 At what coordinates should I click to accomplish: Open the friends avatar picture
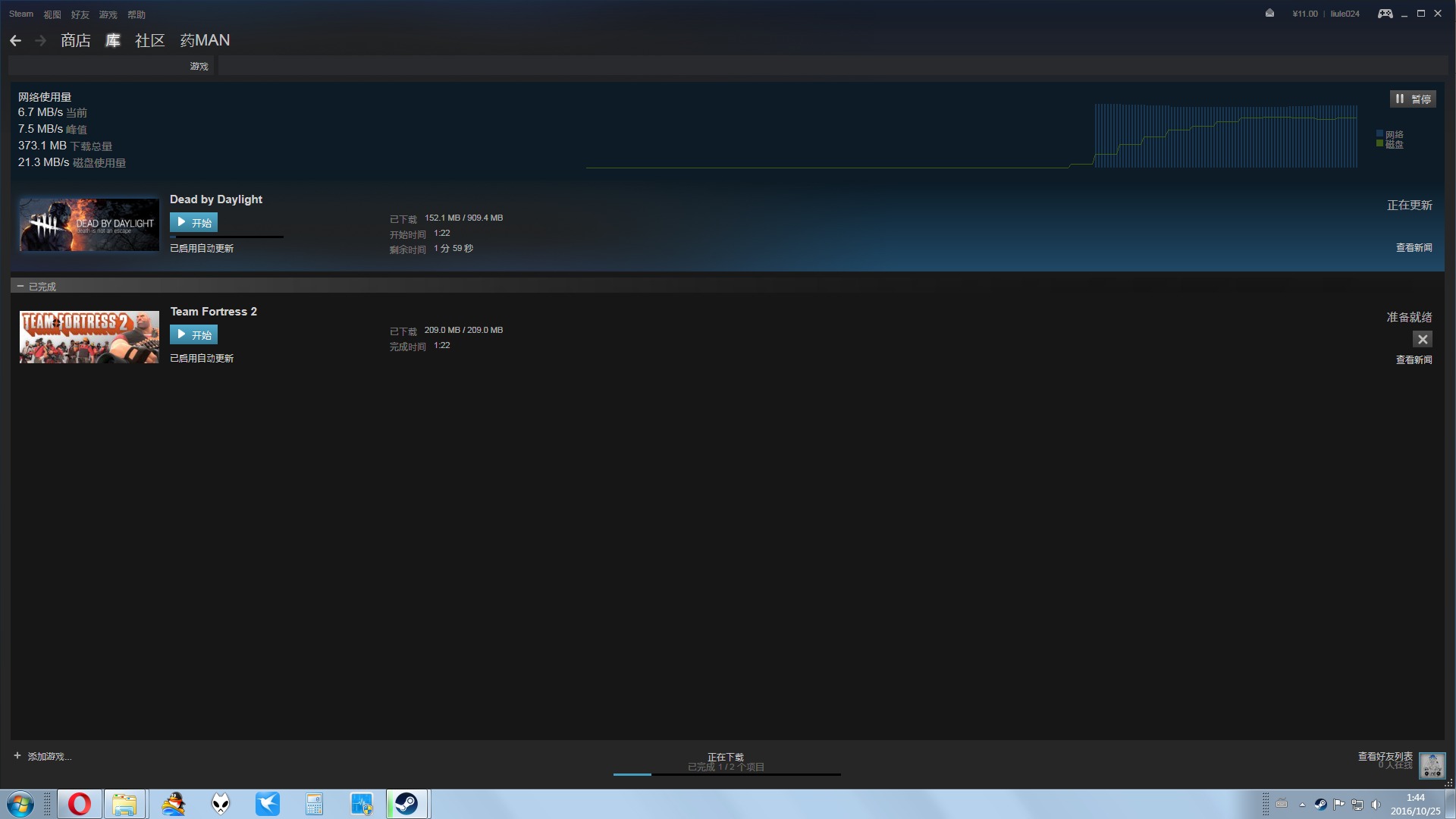coord(1432,765)
